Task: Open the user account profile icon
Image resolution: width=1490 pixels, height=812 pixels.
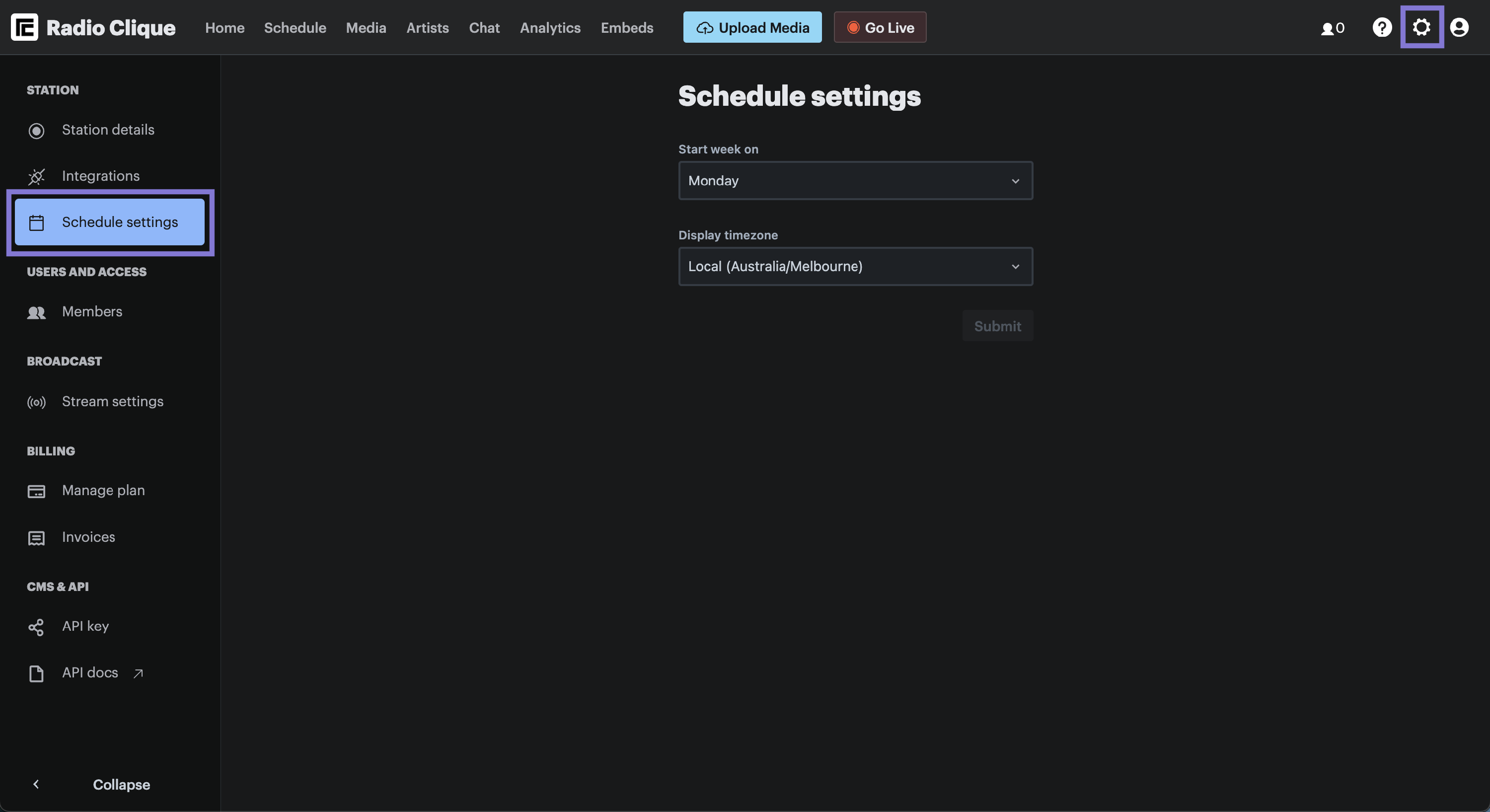Action: 1459,27
